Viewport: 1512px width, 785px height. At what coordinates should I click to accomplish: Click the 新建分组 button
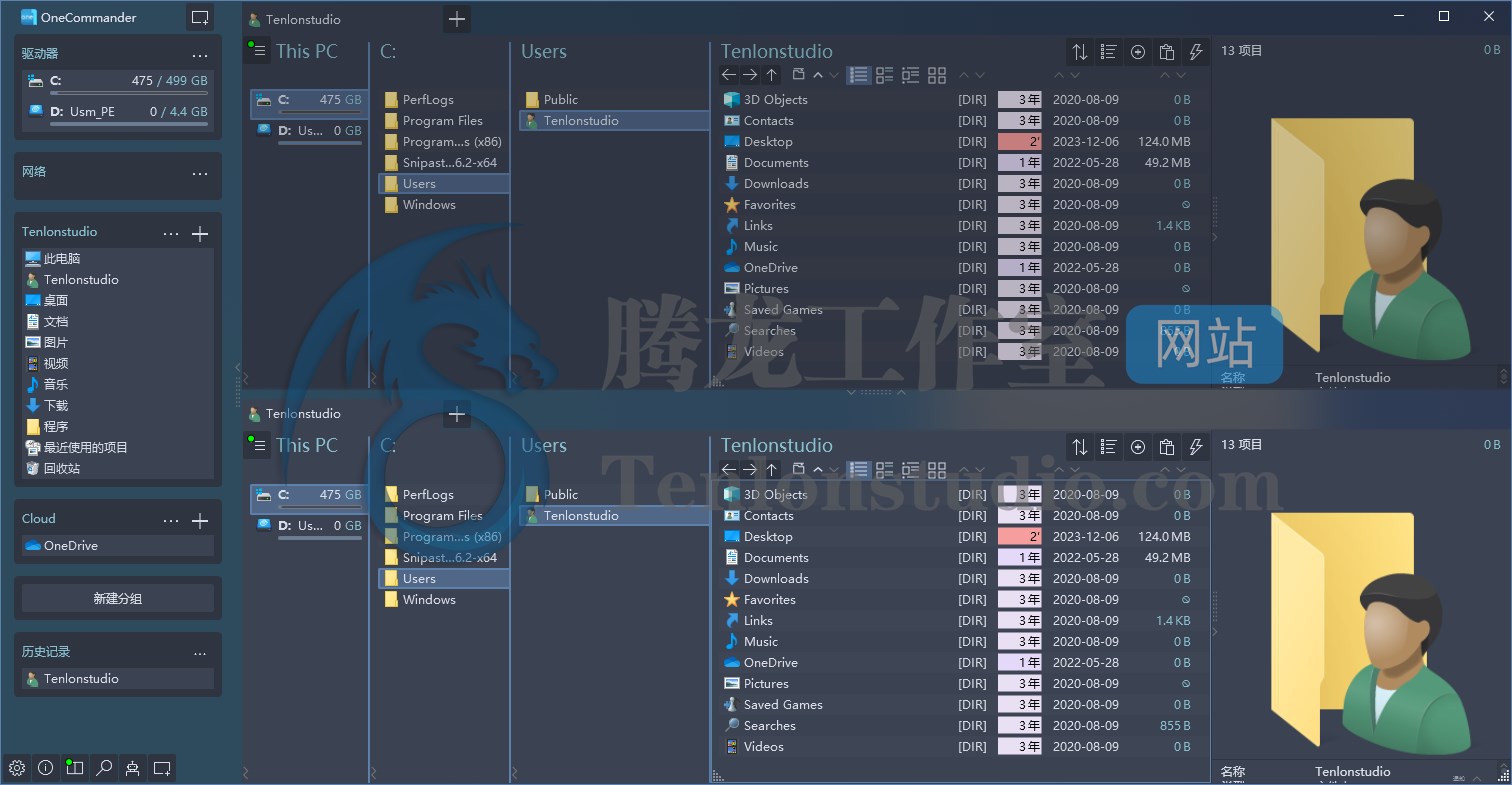pyautogui.click(x=118, y=598)
